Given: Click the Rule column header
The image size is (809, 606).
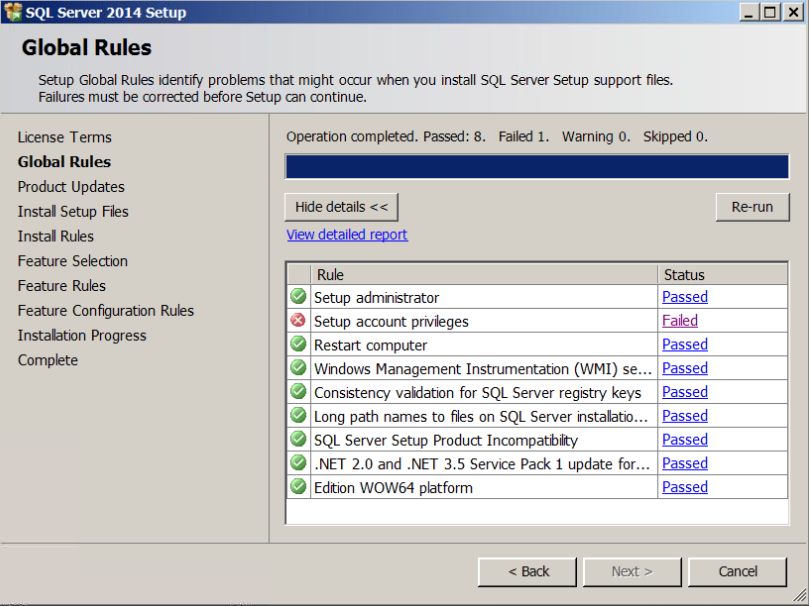Looking at the screenshot, I should (484, 274).
